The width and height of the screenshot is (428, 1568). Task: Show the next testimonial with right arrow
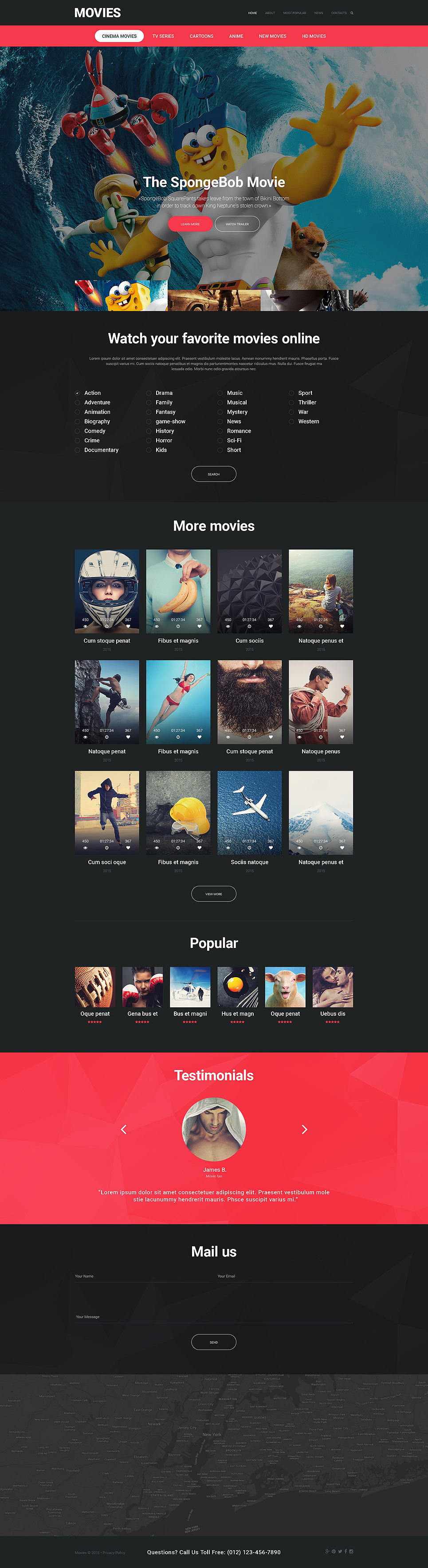[304, 1129]
